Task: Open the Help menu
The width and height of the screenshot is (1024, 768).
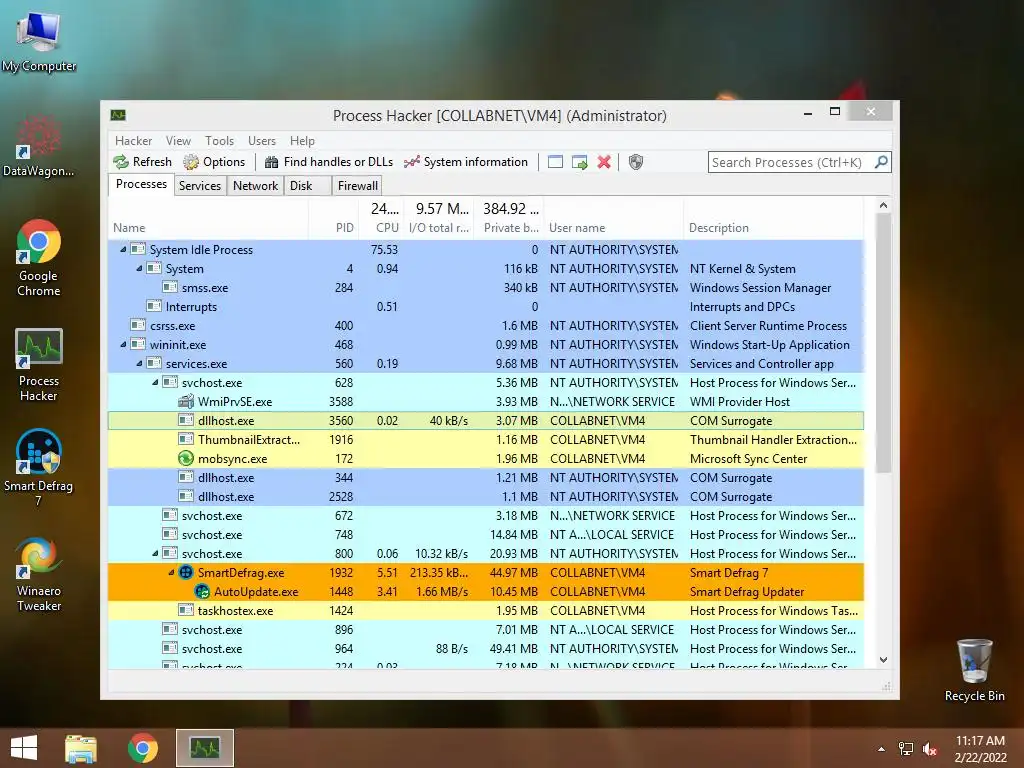Action: click(x=302, y=141)
